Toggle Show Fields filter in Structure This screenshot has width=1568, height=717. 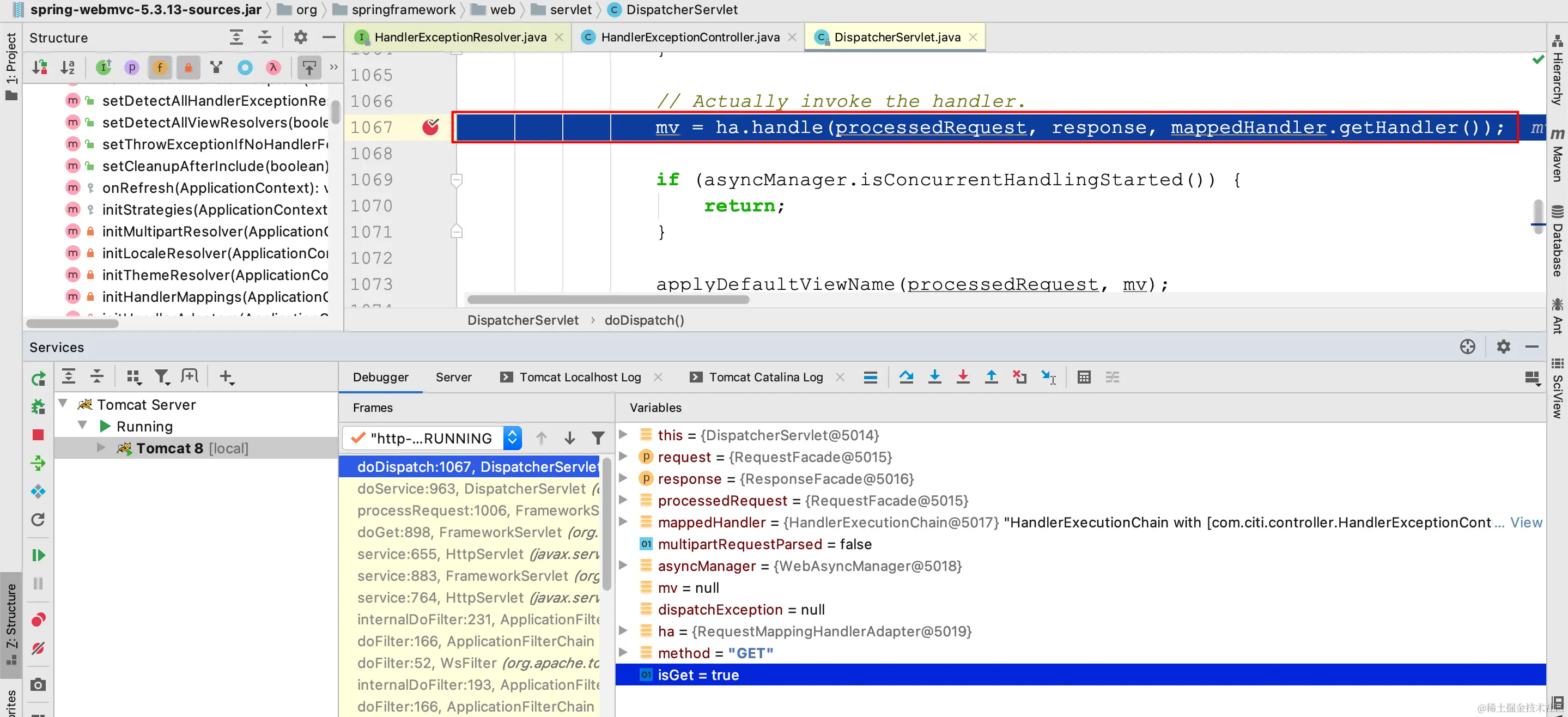coord(160,68)
